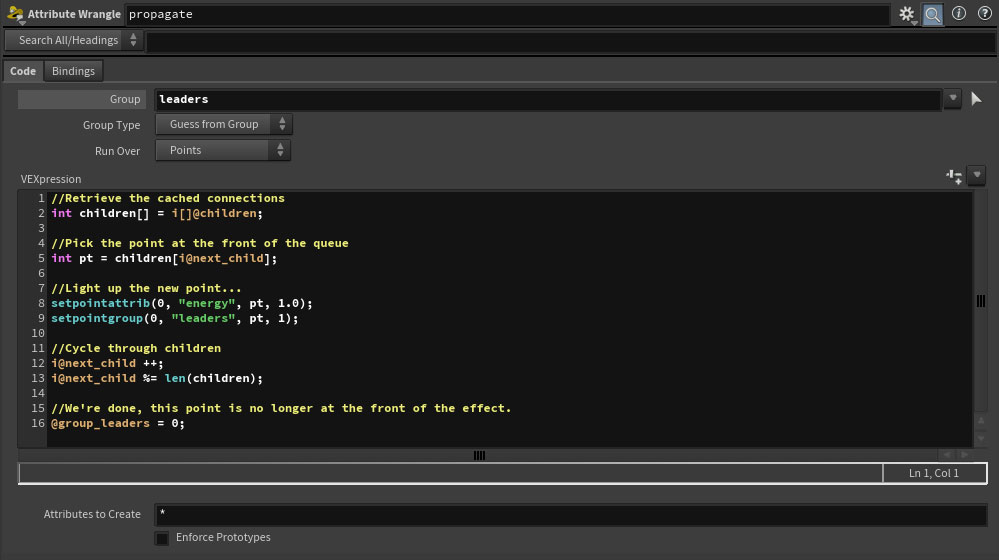Click the Group field containing 'leaders'
The image size is (999, 560).
coord(548,99)
